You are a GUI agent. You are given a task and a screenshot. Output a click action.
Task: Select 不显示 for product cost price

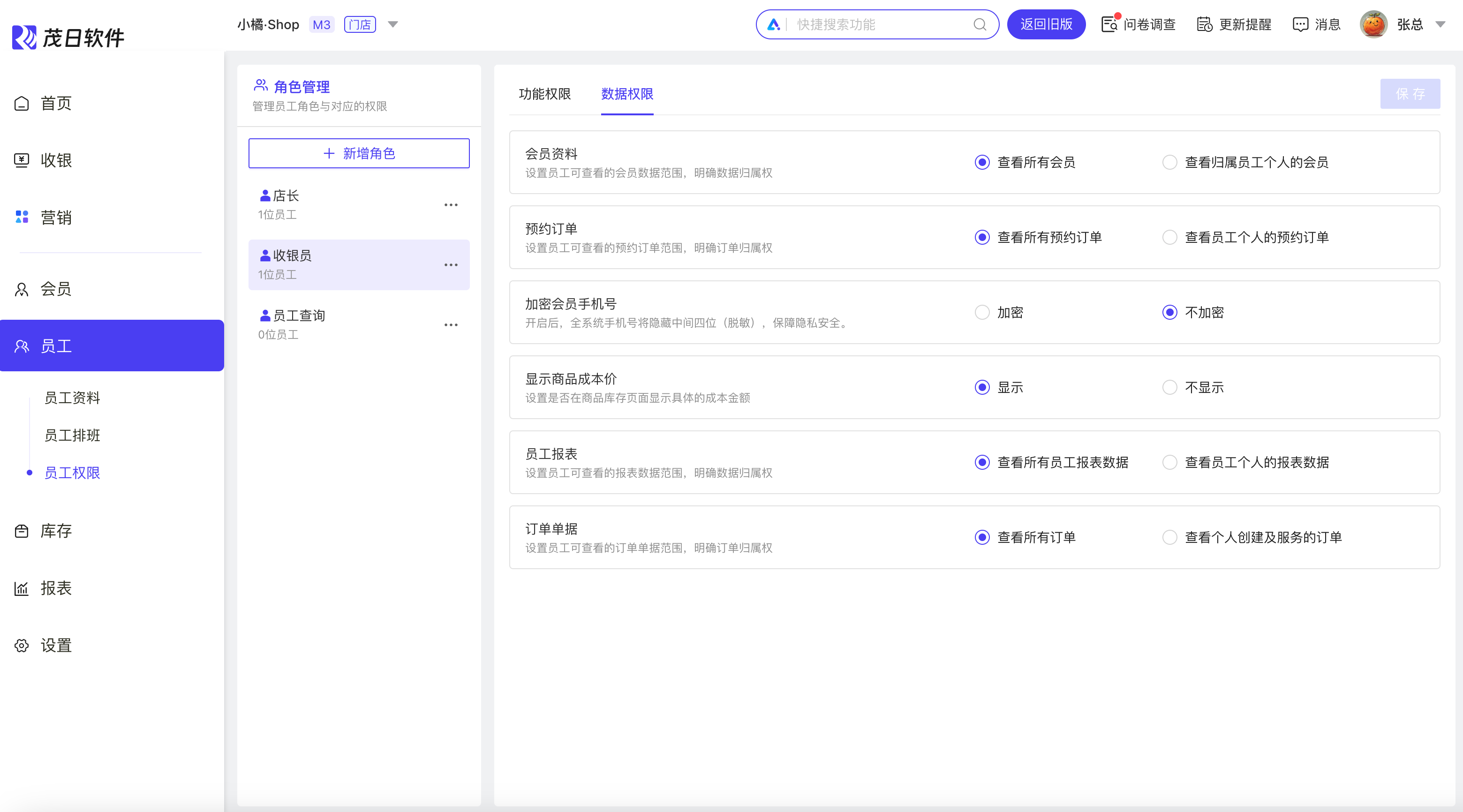coord(1169,387)
